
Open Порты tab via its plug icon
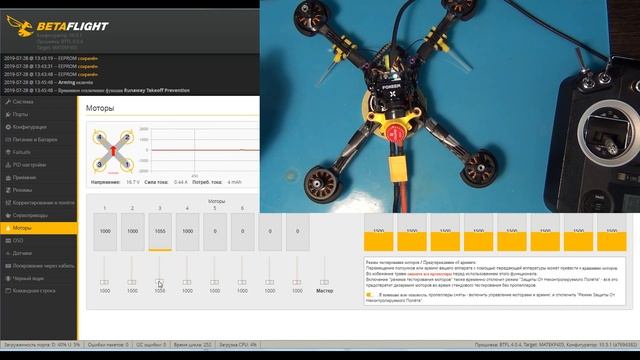[x=8, y=114]
